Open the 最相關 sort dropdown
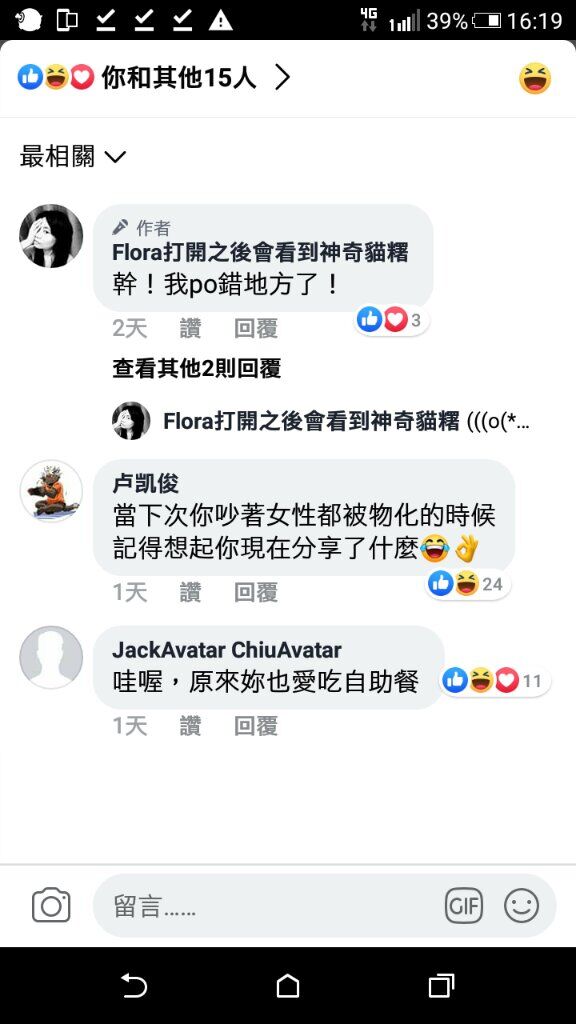The width and height of the screenshot is (576, 1024). (x=72, y=157)
